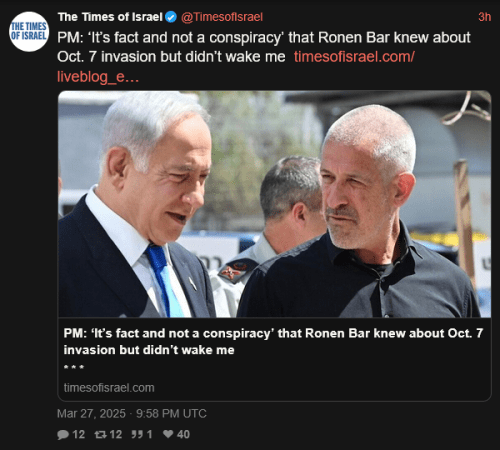This screenshot has height=450, width=500.
Task: Click the blue verified badge
Action: pyautogui.click(x=171, y=17)
